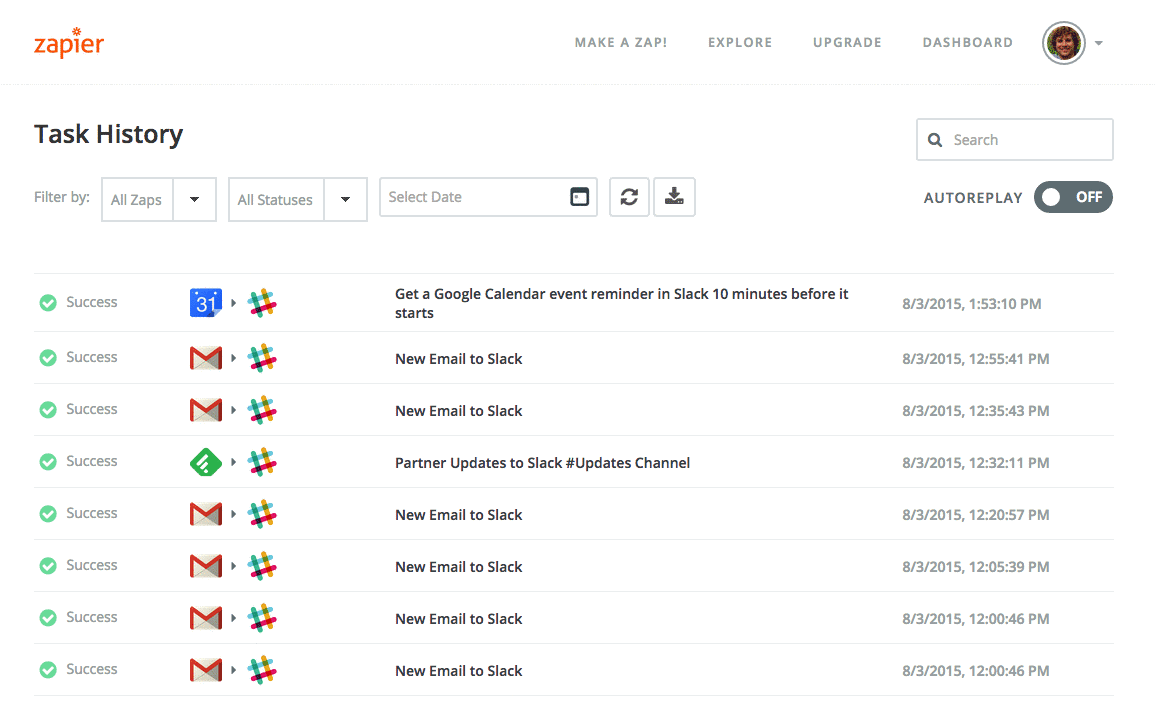The image size is (1157, 705).
Task: Select timestamp 8/3/2015, 1:53:10 PM
Action: [972, 304]
